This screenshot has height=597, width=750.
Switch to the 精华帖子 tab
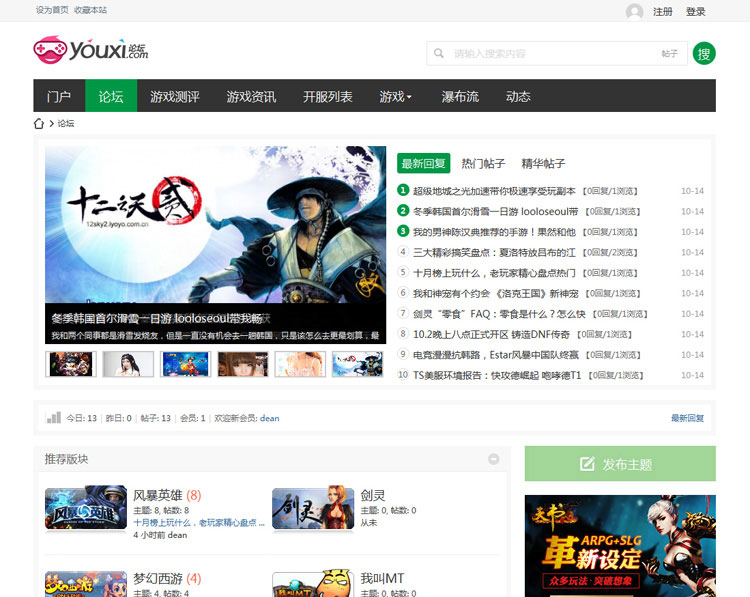pos(543,163)
